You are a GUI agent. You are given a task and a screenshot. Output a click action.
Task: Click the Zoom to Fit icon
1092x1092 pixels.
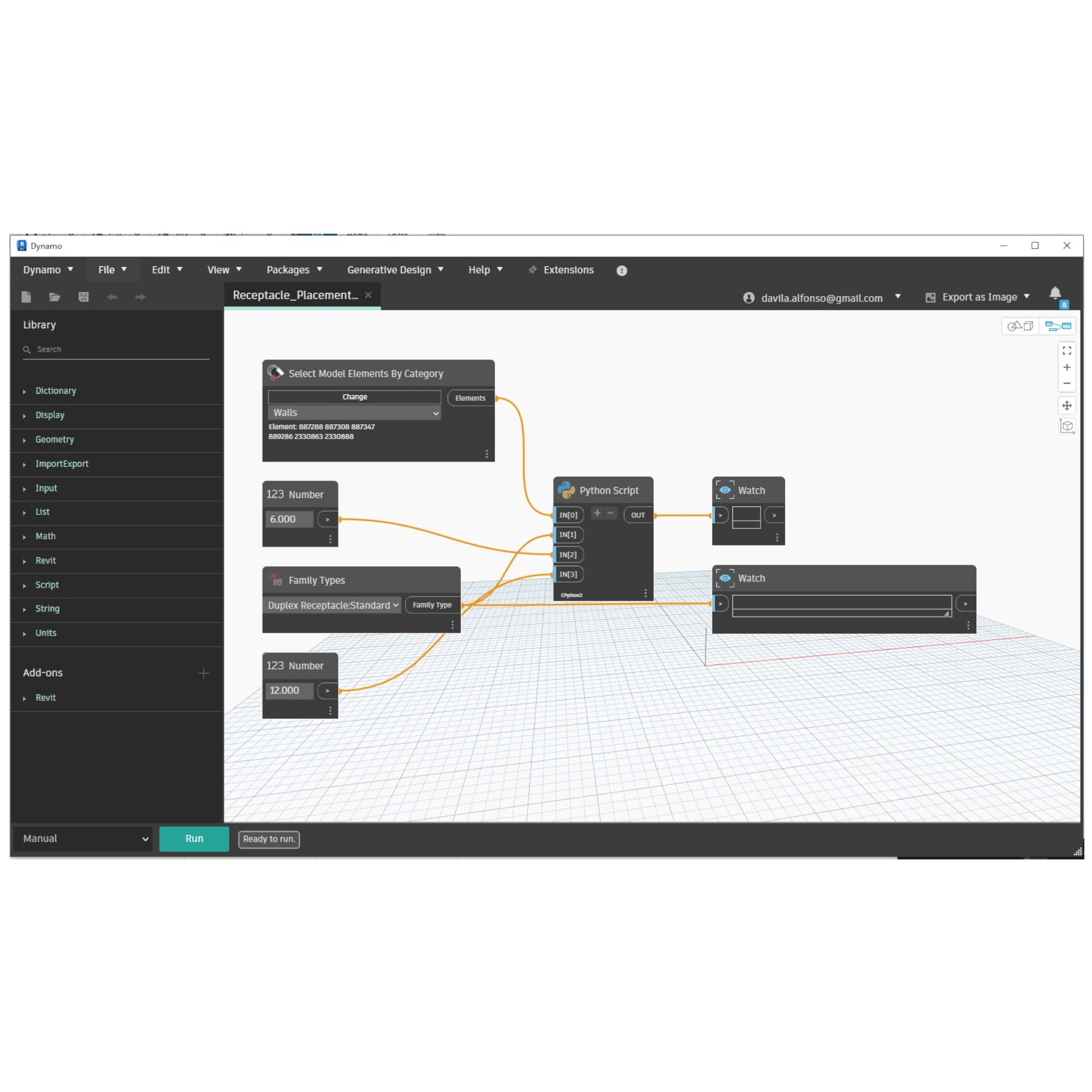1067,351
